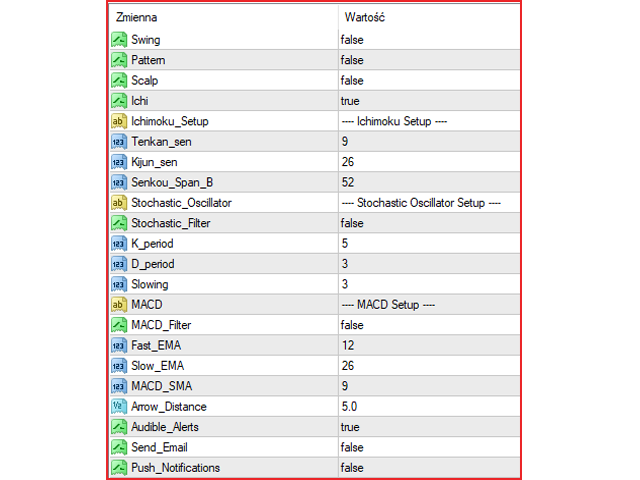Select the K_period variable name
This screenshot has height=480, width=640.
tap(152, 244)
